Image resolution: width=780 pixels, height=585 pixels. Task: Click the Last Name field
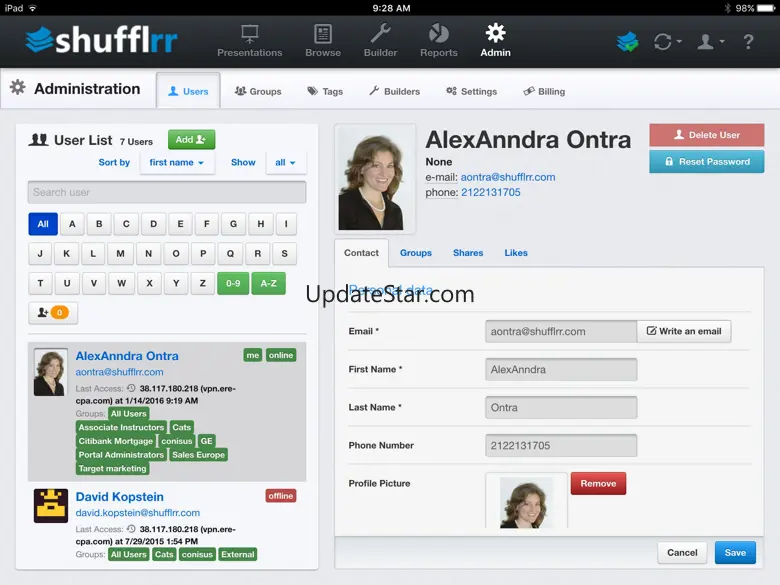[561, 407]
